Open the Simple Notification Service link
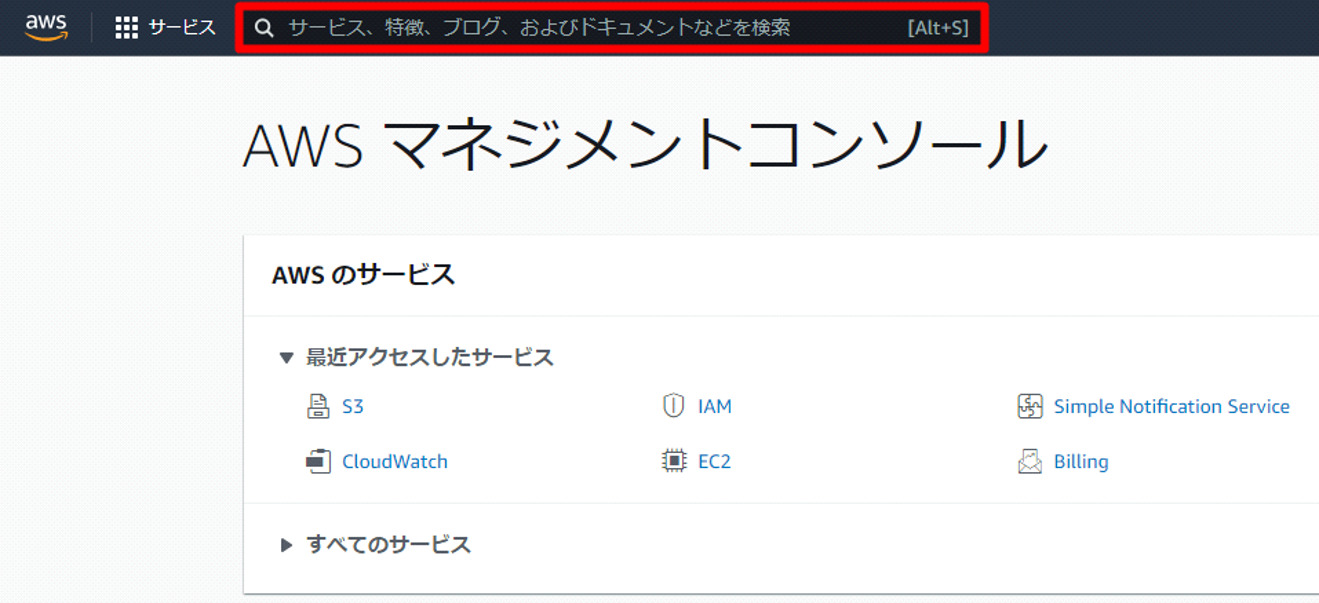The width and height of the screenshot is (1319, 603). 1171,407
